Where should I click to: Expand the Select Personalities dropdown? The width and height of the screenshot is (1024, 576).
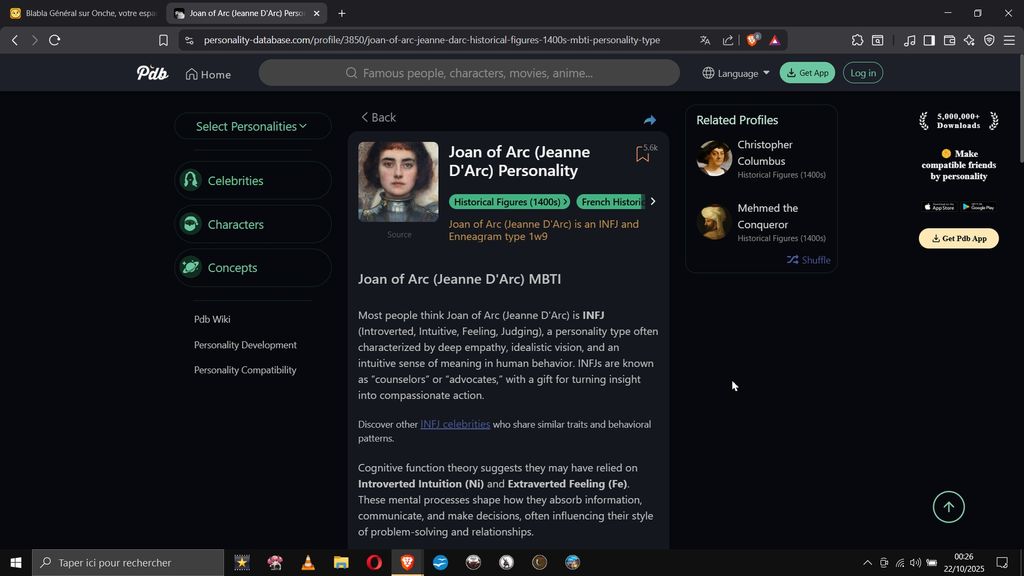(x=253, y=126)
